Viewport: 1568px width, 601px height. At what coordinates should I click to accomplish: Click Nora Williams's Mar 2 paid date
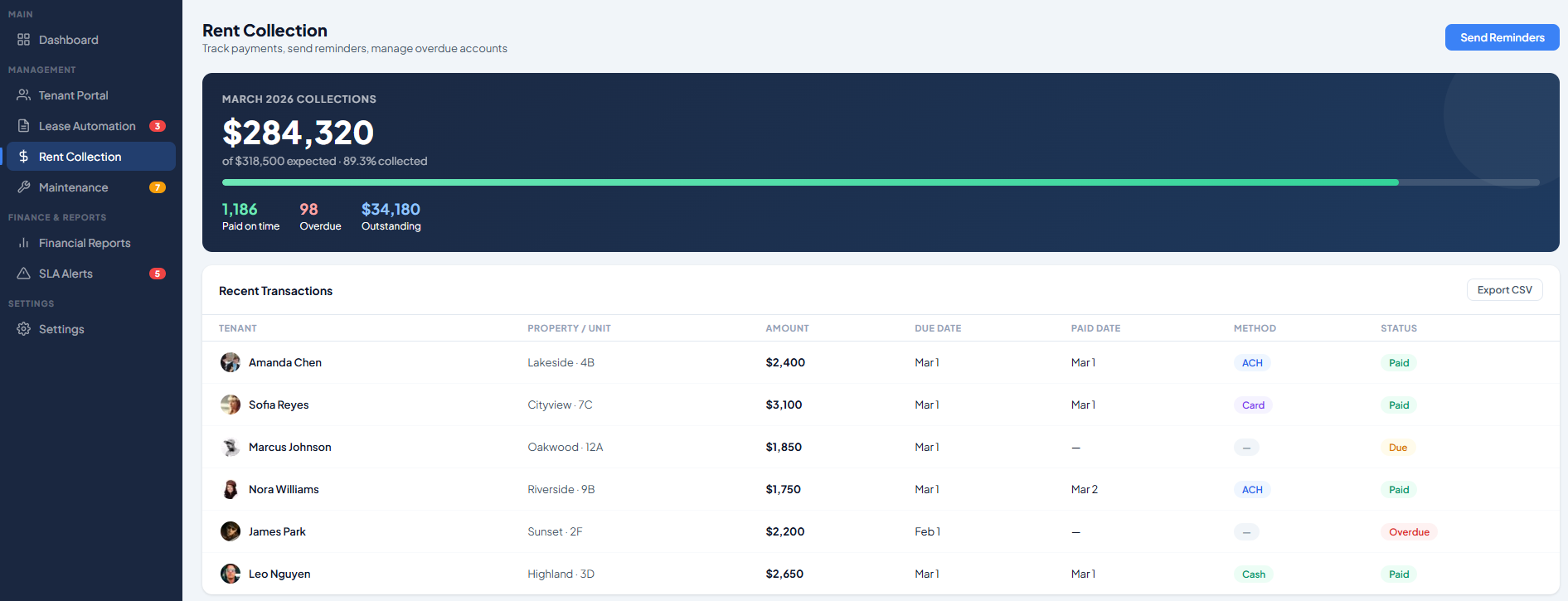click(x=1084, y=489)
